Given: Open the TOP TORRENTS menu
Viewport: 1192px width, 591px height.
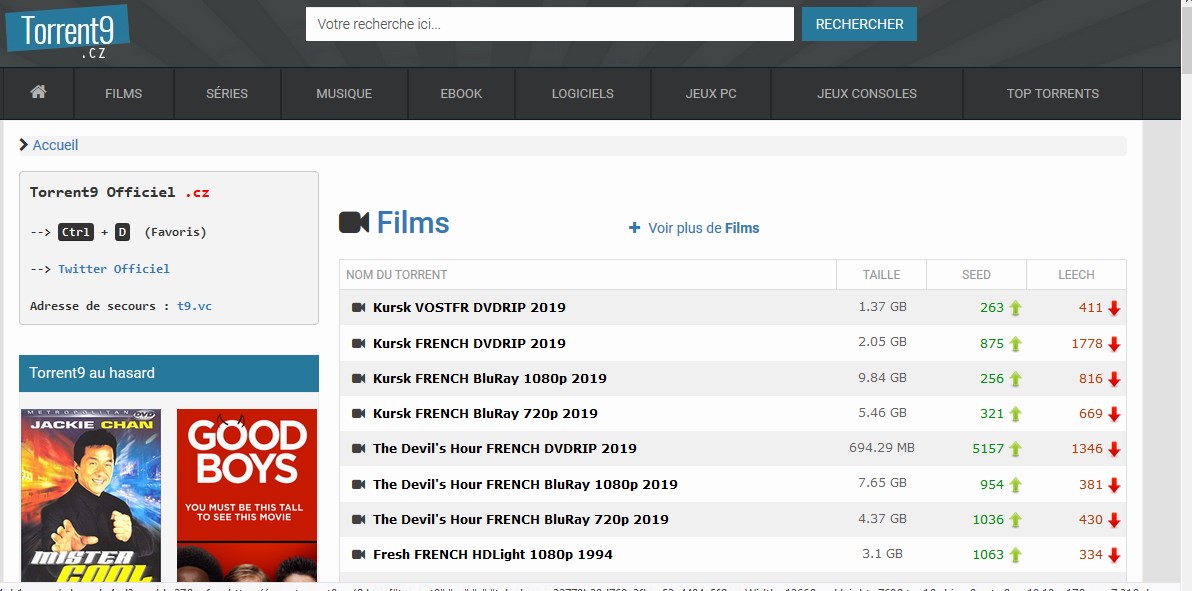Looking at the screenshot, I should 1053,94.
